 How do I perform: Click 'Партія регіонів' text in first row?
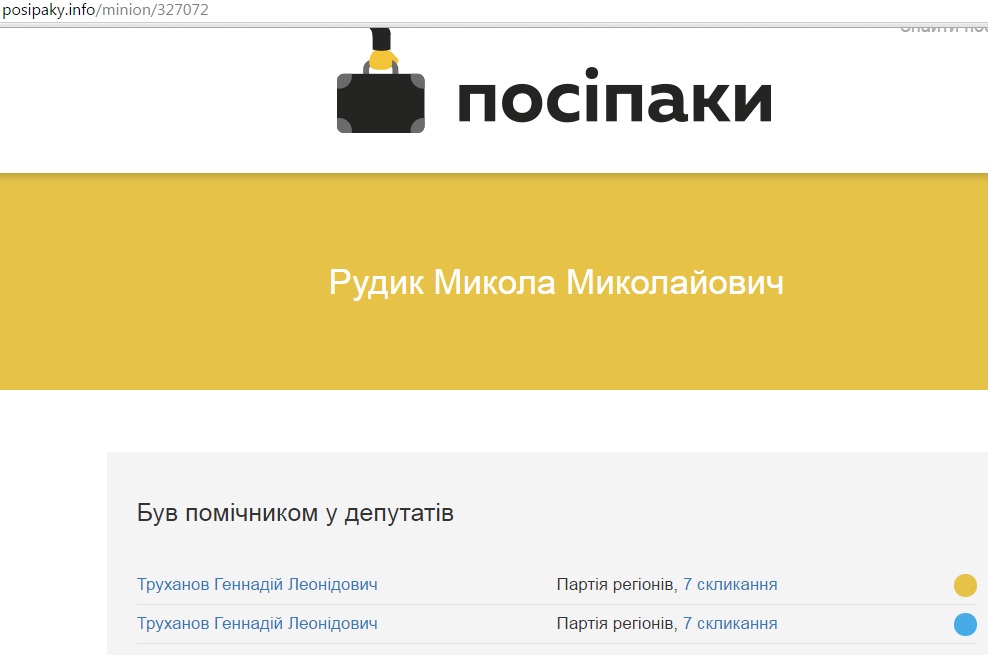tap(615, 585)
